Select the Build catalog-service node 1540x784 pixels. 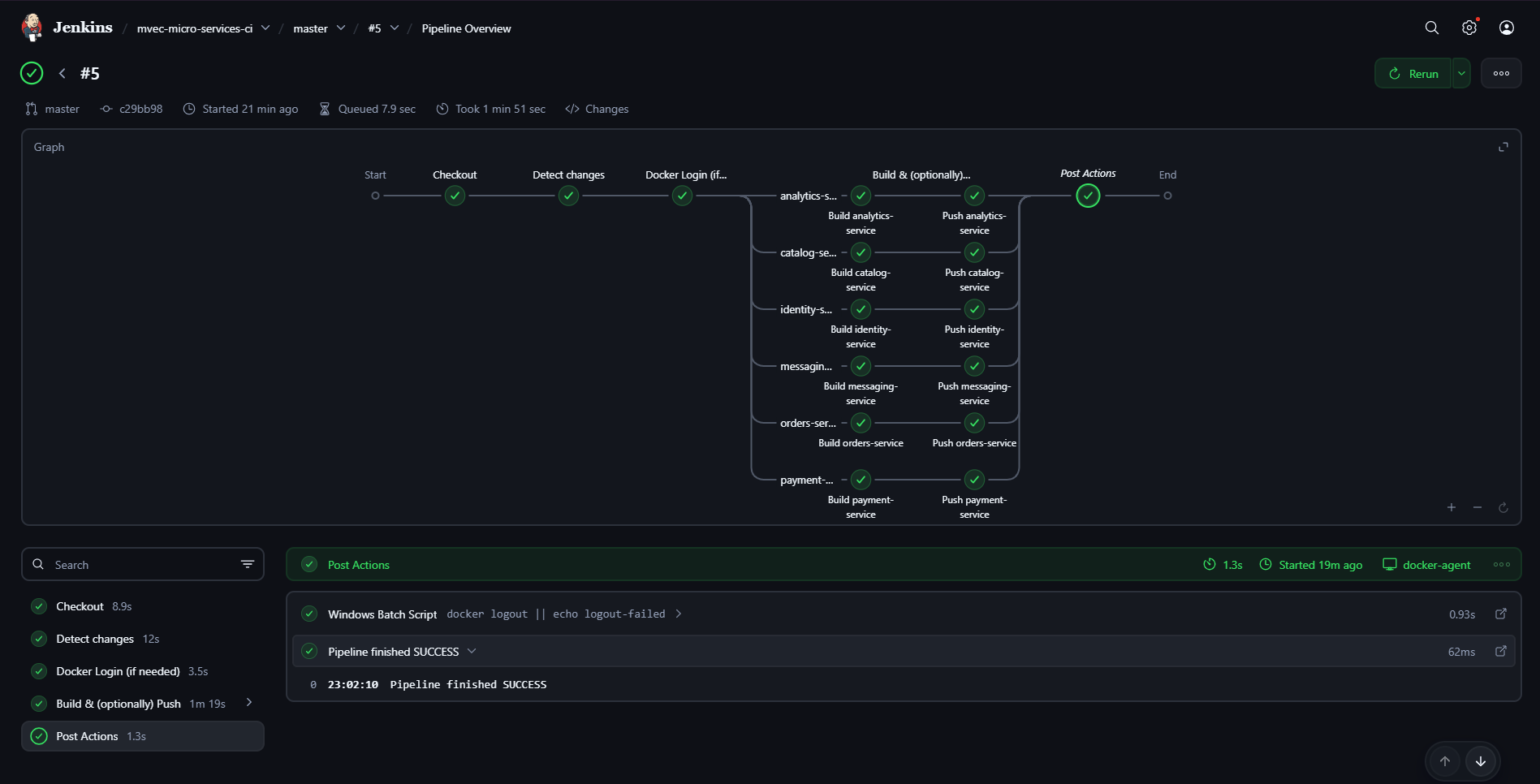[861, 252]
